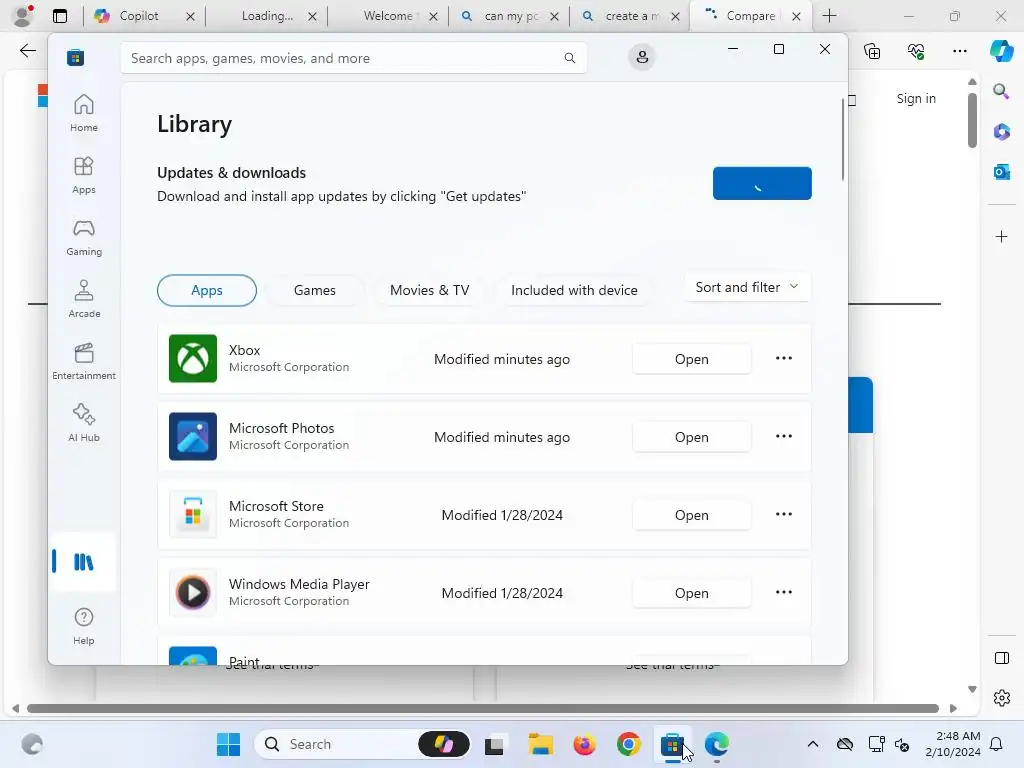Select the Library icon in the sidebar
Screen dimensions: 1024x768
(x=84, y=562)
